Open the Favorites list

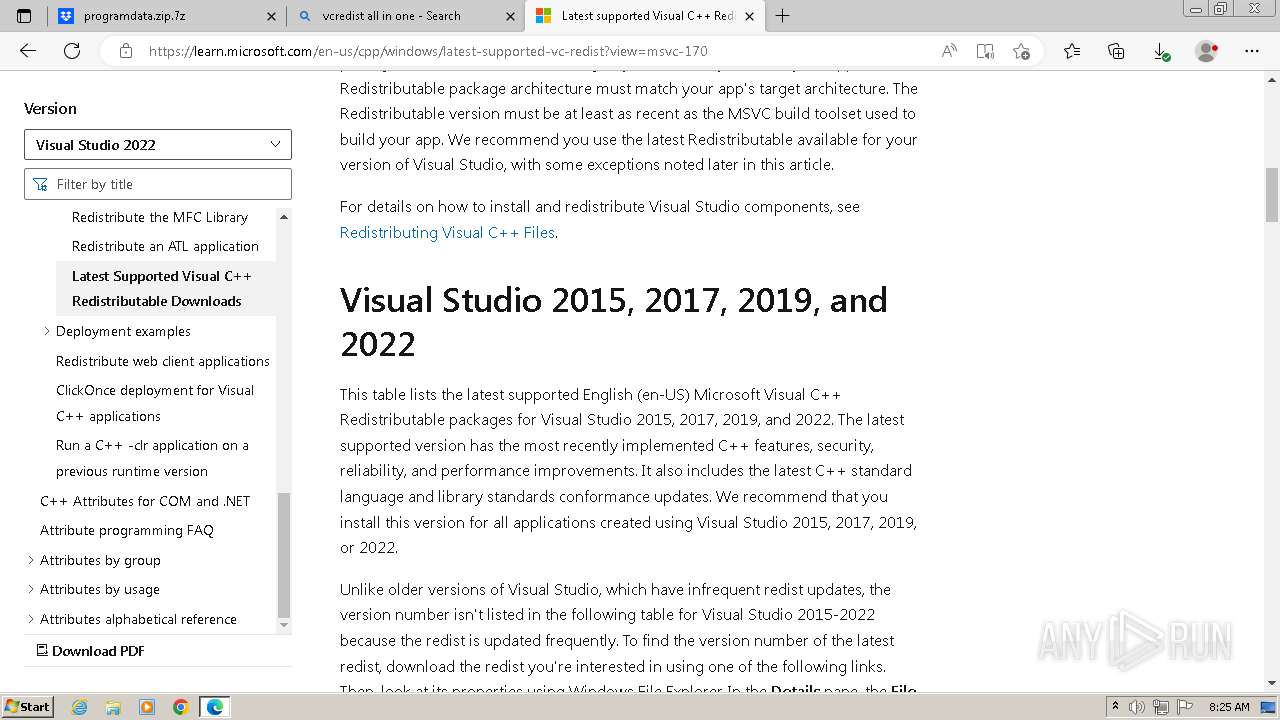tap(1072, 51)
